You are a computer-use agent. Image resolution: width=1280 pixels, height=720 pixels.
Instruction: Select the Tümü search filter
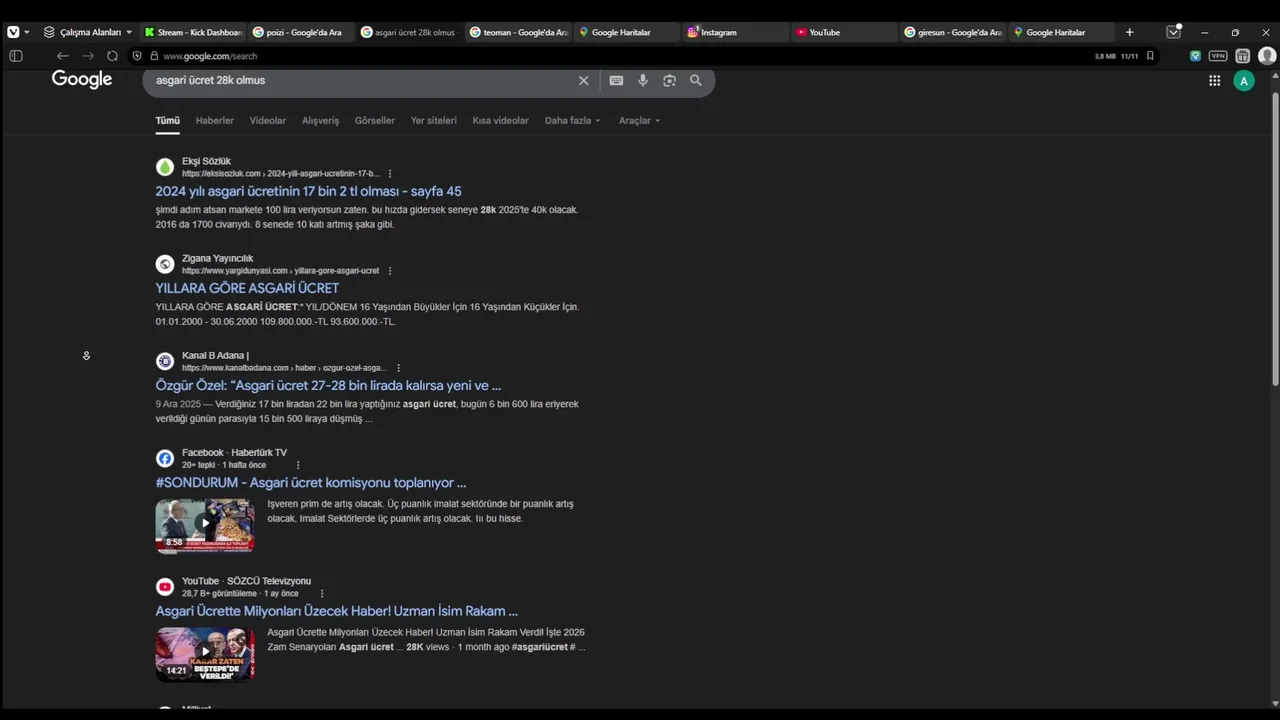pyautogui.click(x=167, y=121)
